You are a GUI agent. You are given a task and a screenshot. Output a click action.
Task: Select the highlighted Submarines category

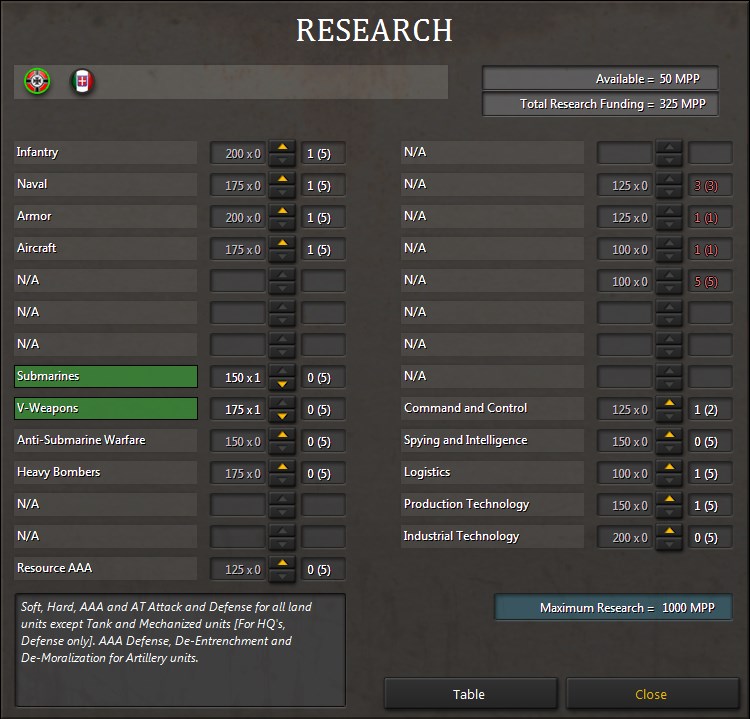(106, 376)
